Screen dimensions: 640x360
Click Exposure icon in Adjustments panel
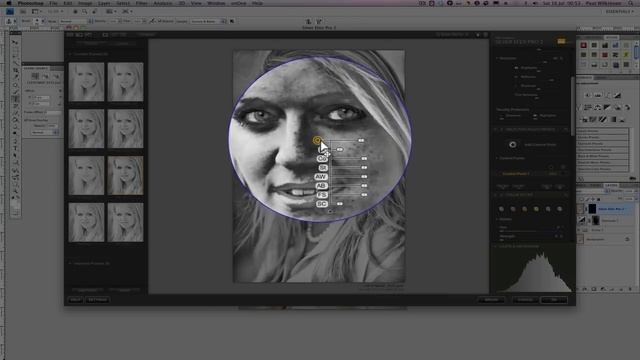click(618, 95)
